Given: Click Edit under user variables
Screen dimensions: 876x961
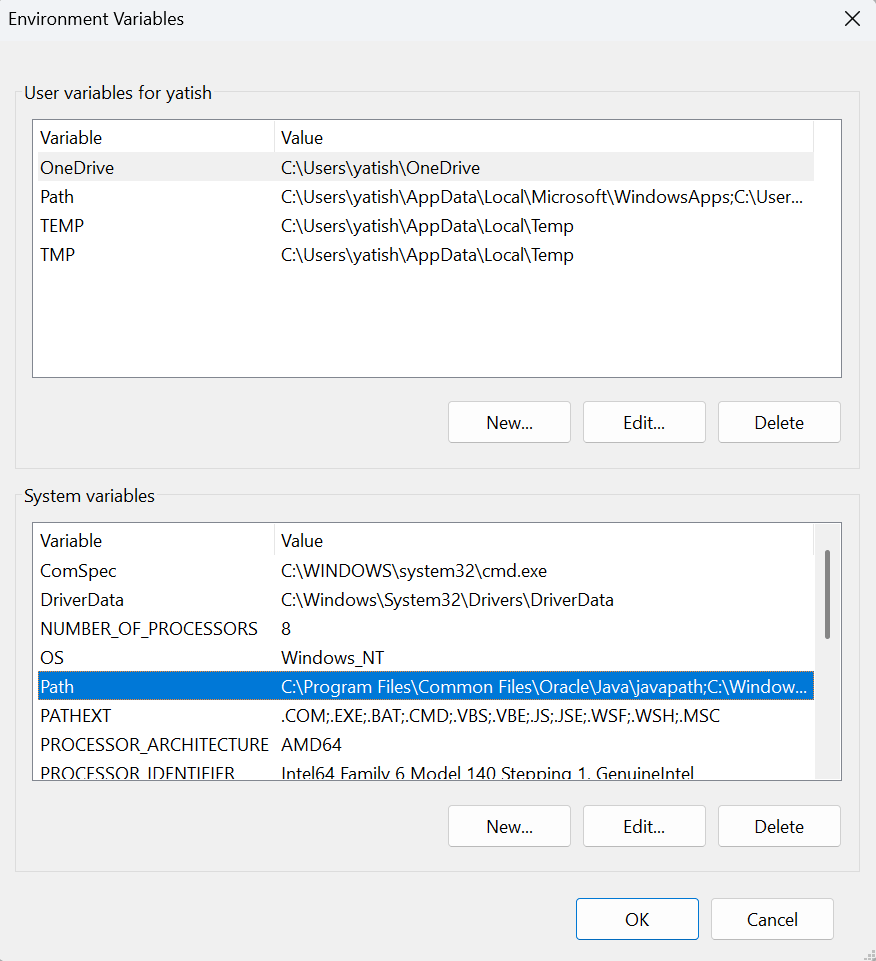Looking at the screenshot, I should coord(643,421).
